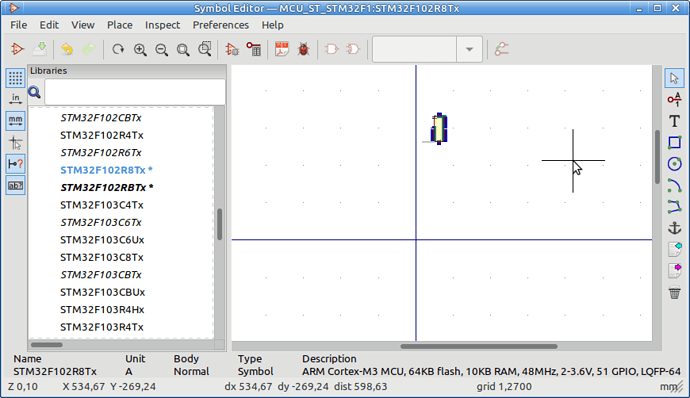The image size is (690, 398).
Task: Select the add pin tool
Action: pos(674,100)
